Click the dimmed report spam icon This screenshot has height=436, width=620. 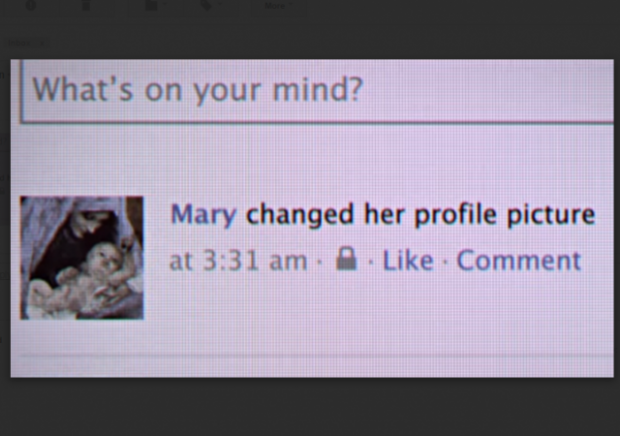point(31,6)
